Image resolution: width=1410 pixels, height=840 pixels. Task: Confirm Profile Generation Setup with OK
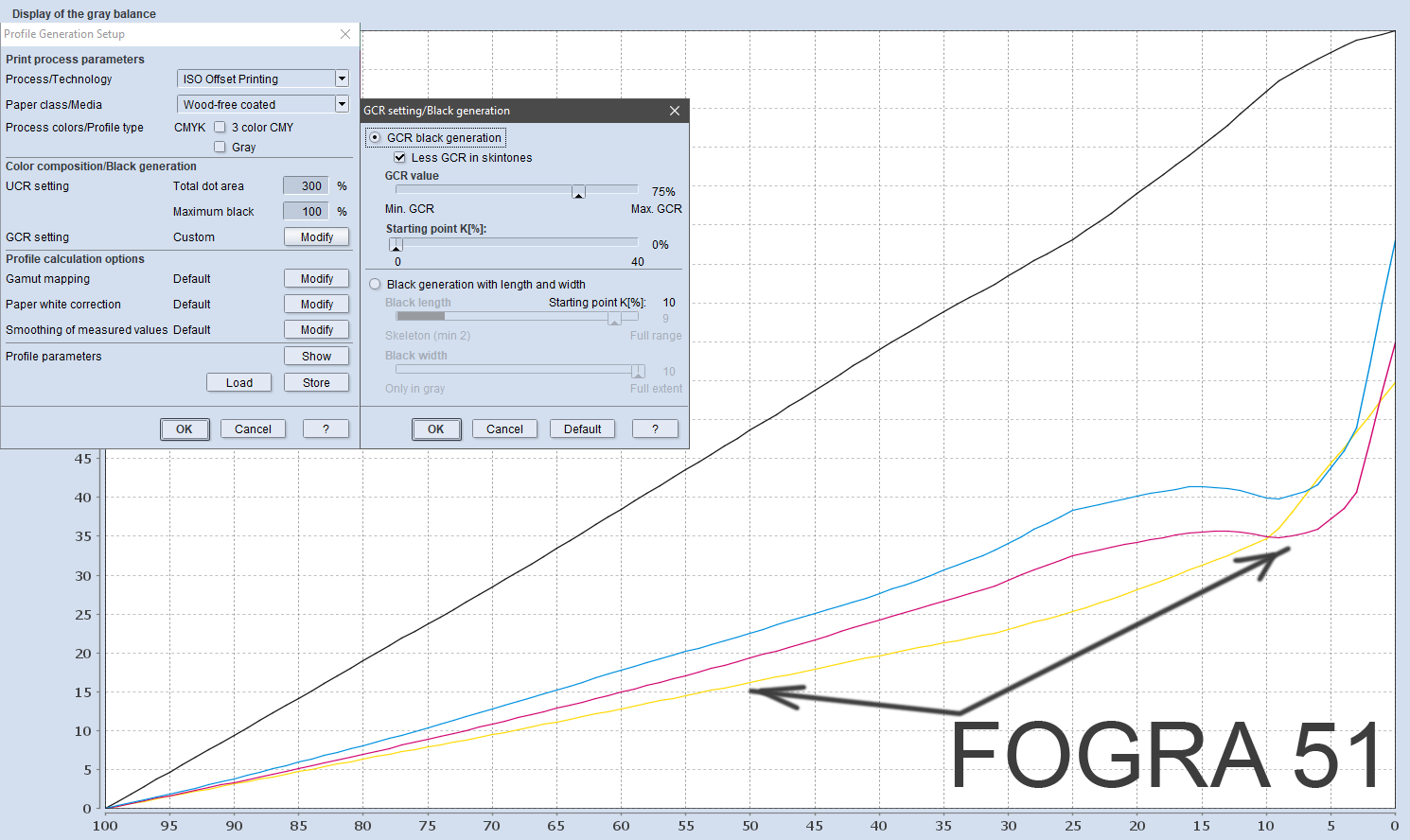[185, 429]
